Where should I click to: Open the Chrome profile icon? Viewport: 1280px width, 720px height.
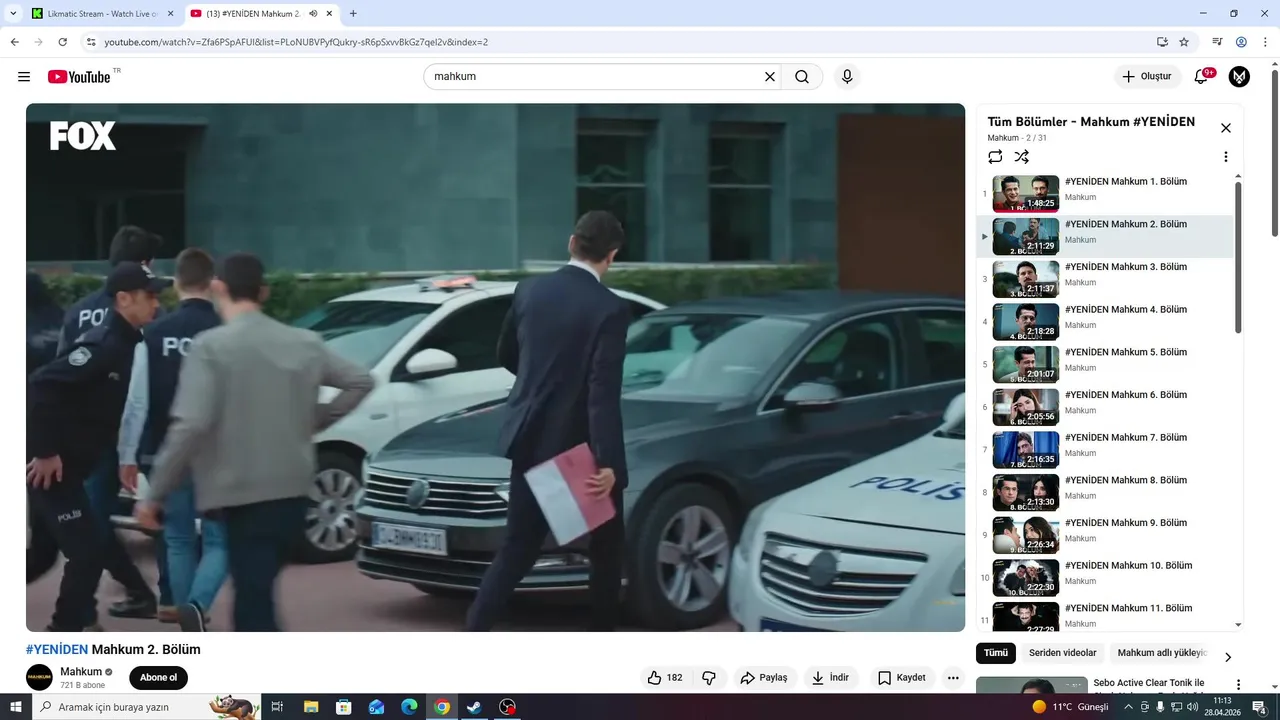click(x=1241, y=42)
